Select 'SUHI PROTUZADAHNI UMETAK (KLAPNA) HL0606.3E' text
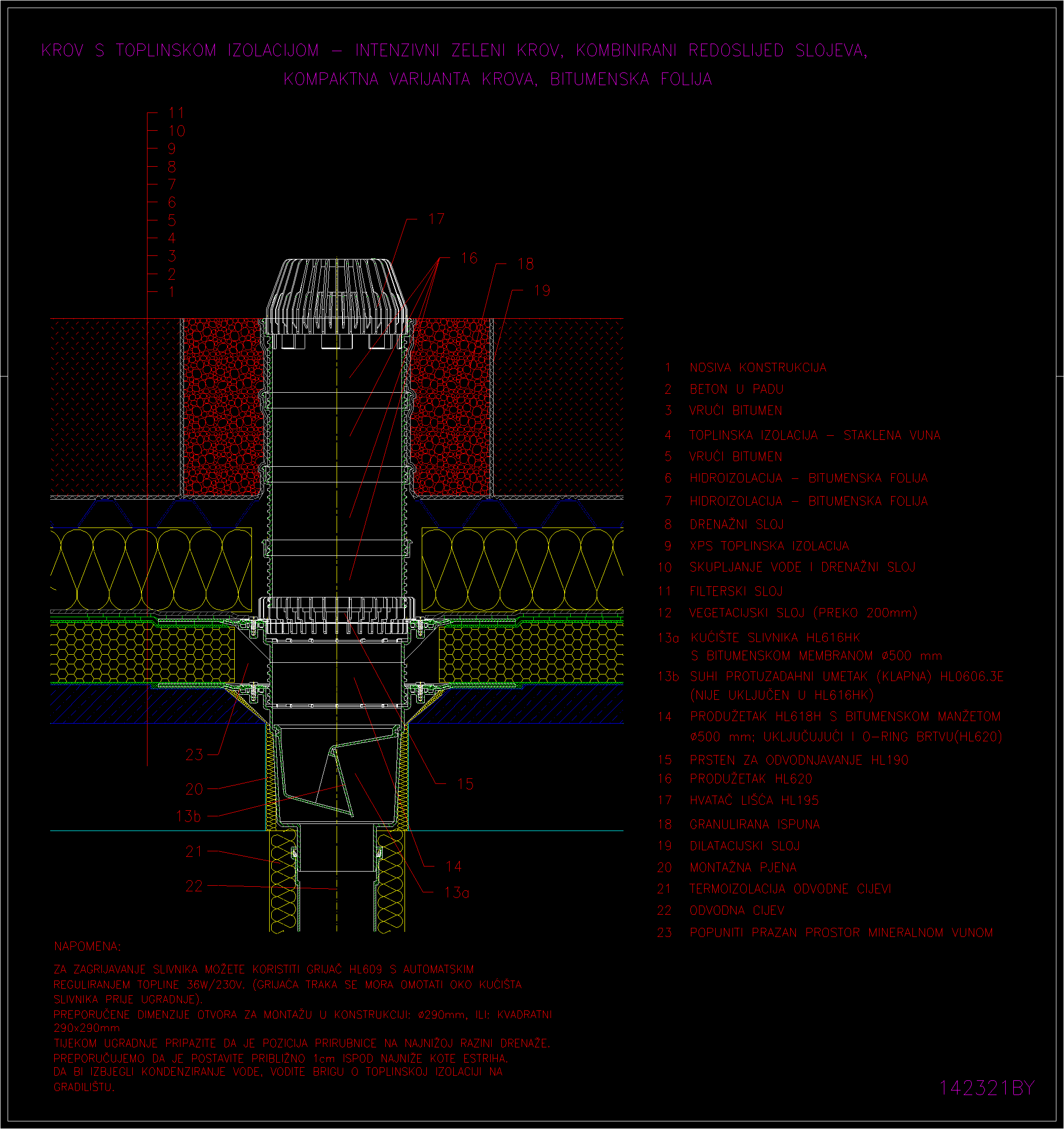1064x1129 pixels. [x=847, y=676]
